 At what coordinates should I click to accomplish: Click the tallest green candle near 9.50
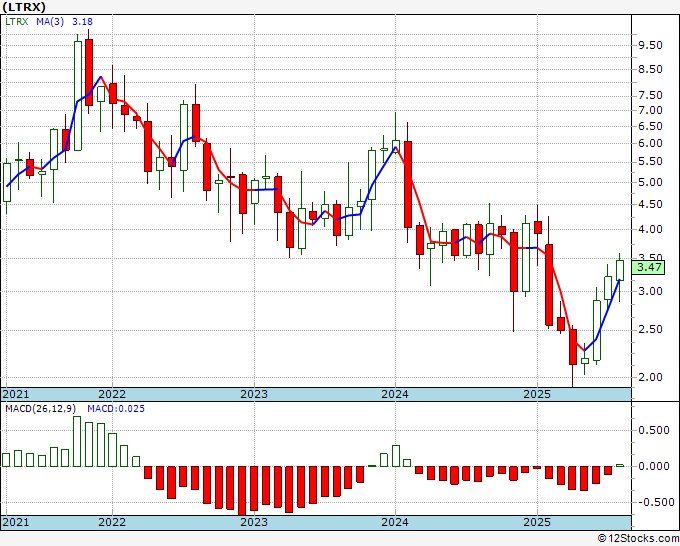click(78, 96)
